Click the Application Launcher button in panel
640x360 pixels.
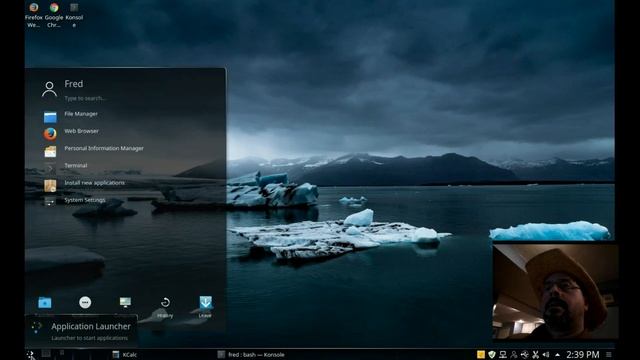[x=31, y=355]
